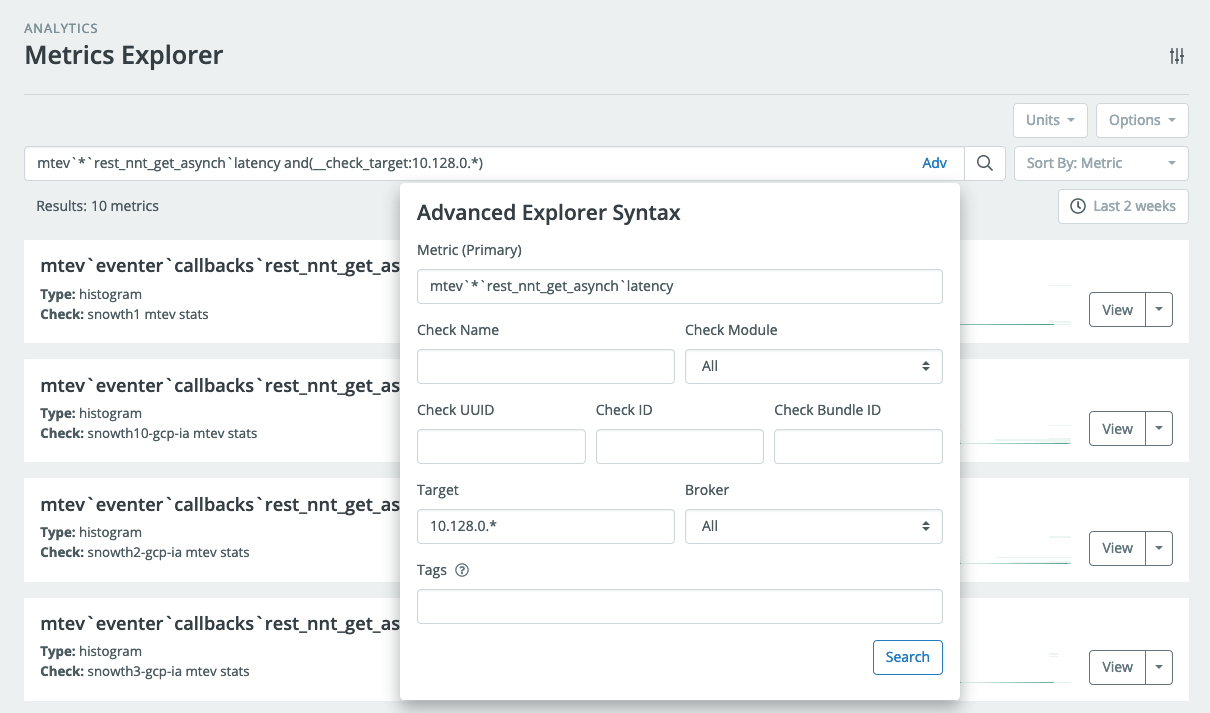
Task: Open the Last 2 weeks time range picker
Action: pyautogui.click(x=1123, y=206)
